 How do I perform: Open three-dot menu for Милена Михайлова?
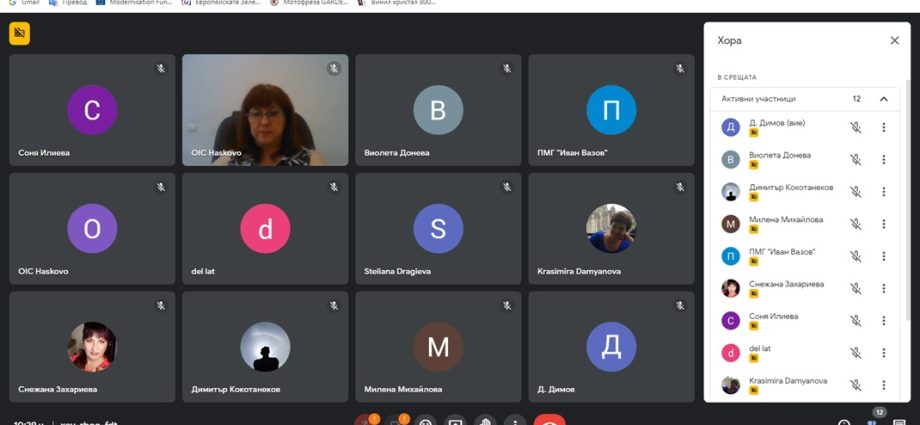click(884, 224)
